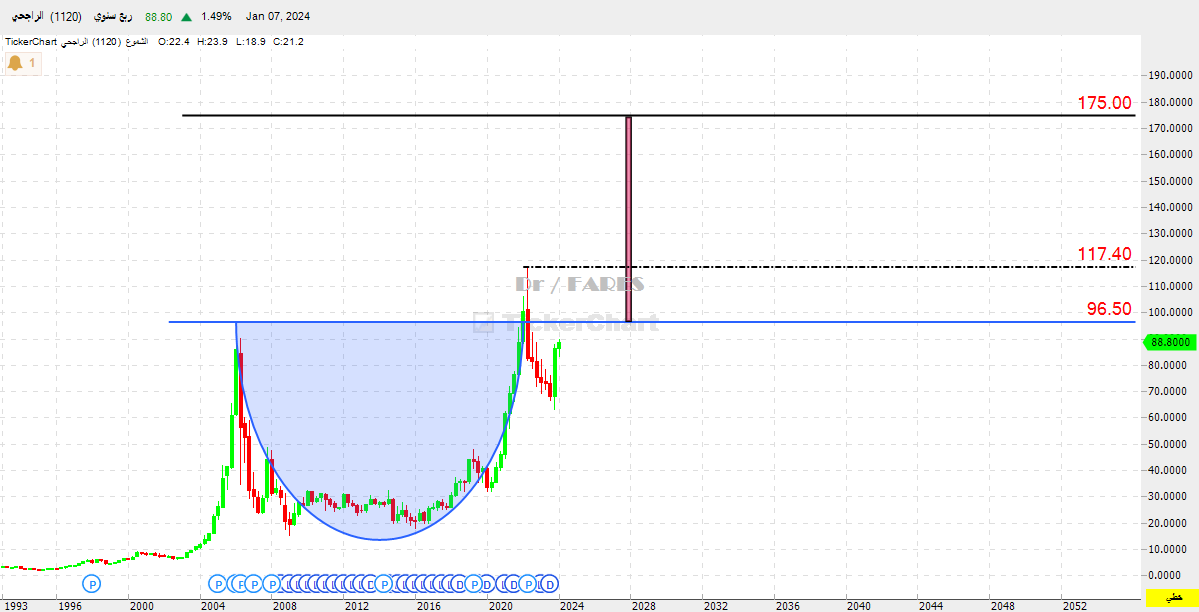The width and height of the screenshot is (1199, 612).
Task: Click the red 96.50 label
Action: point(1109,309)
